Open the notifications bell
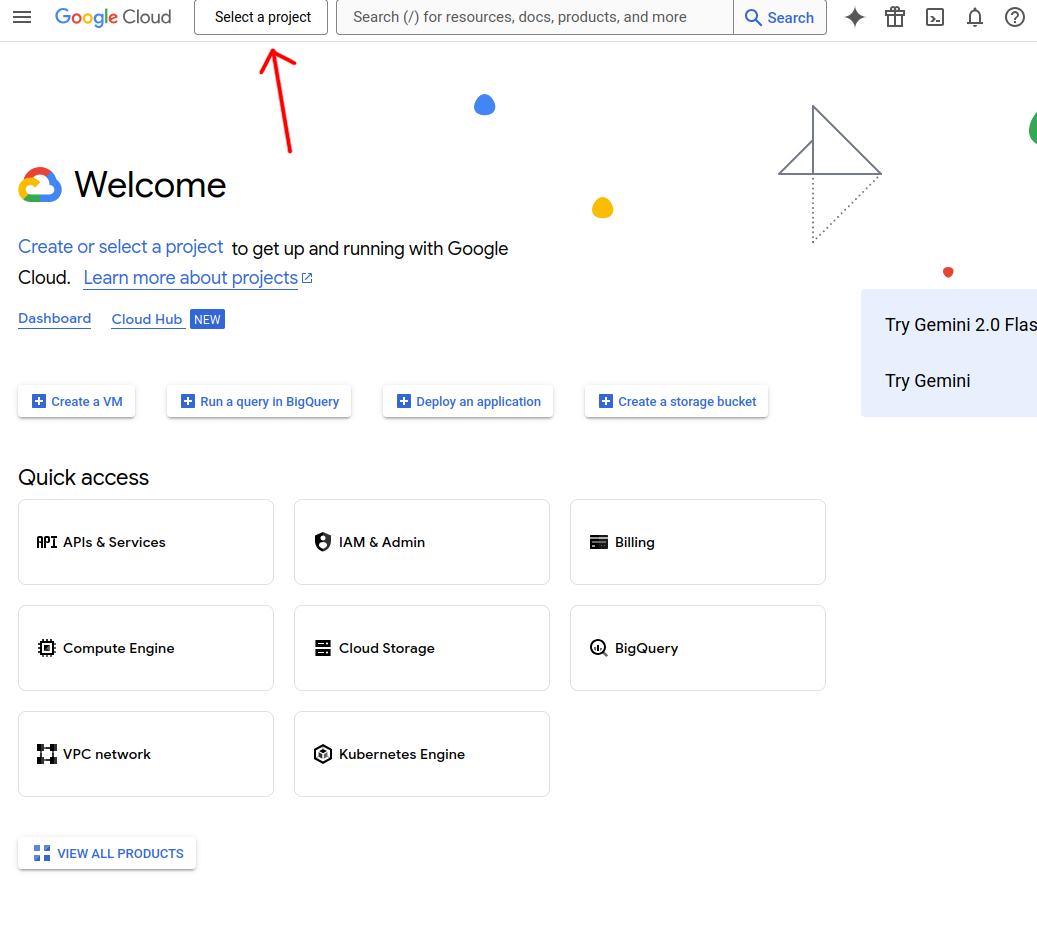 [975, 17]
